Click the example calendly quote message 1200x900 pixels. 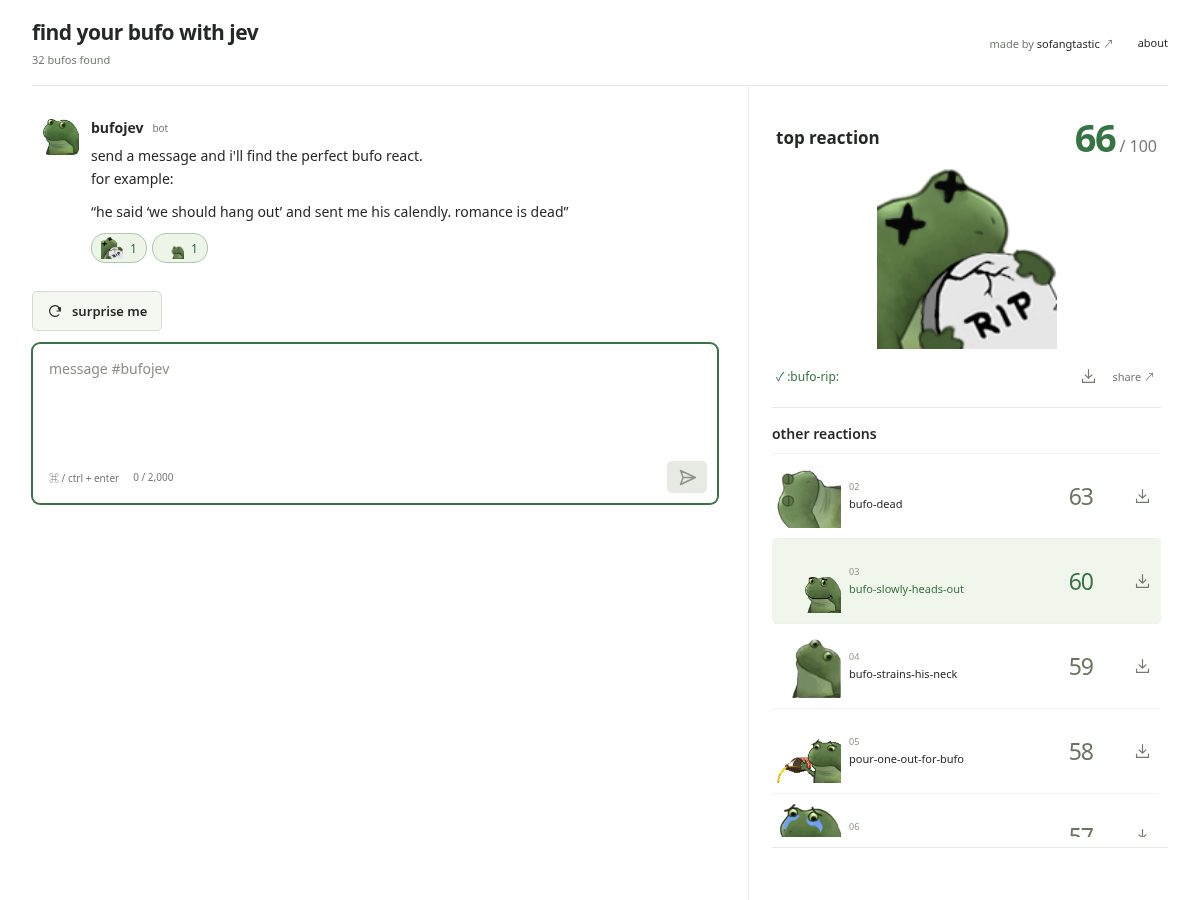(x=330, y=212)
